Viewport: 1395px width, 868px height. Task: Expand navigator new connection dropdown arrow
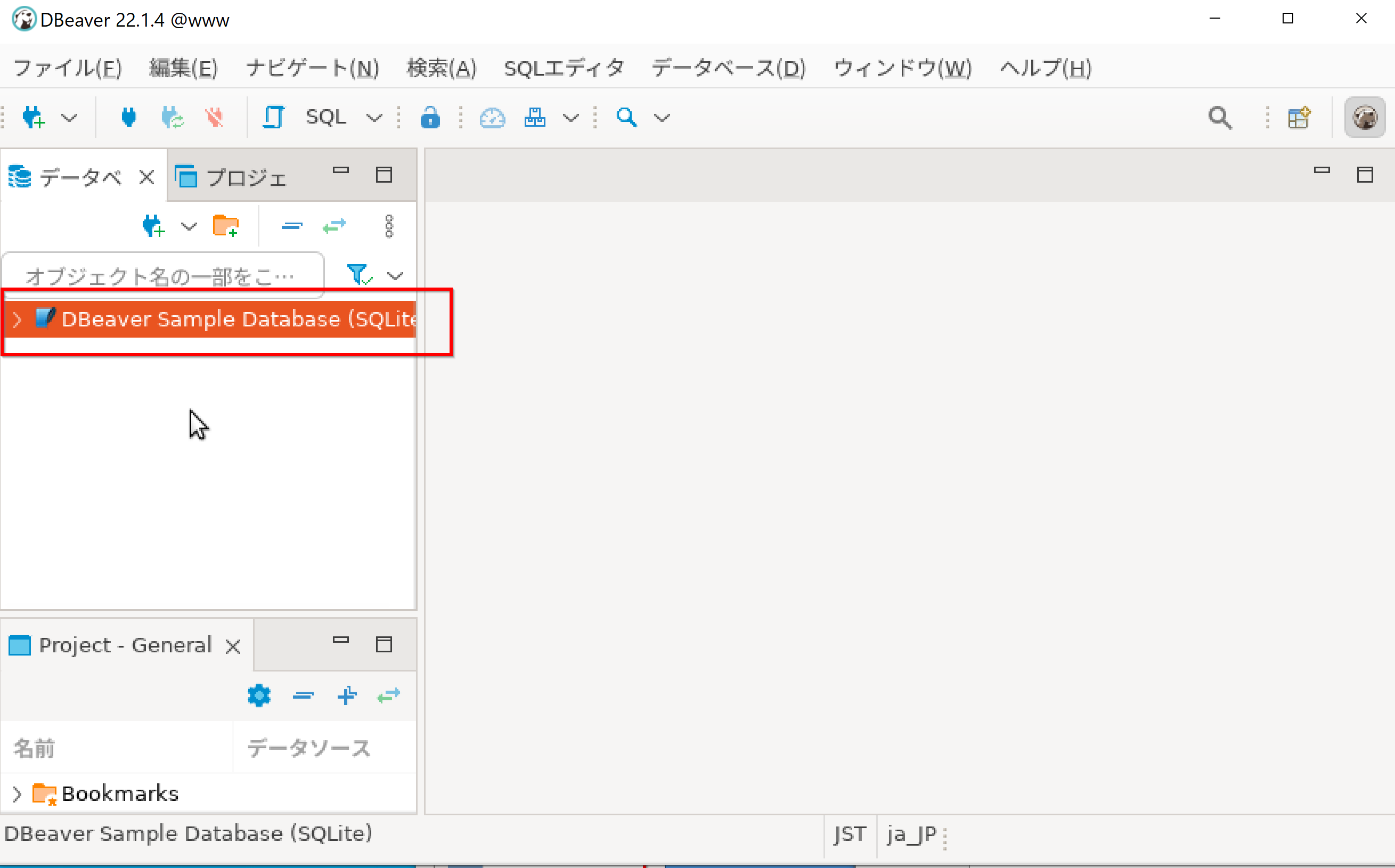(189, 227)
